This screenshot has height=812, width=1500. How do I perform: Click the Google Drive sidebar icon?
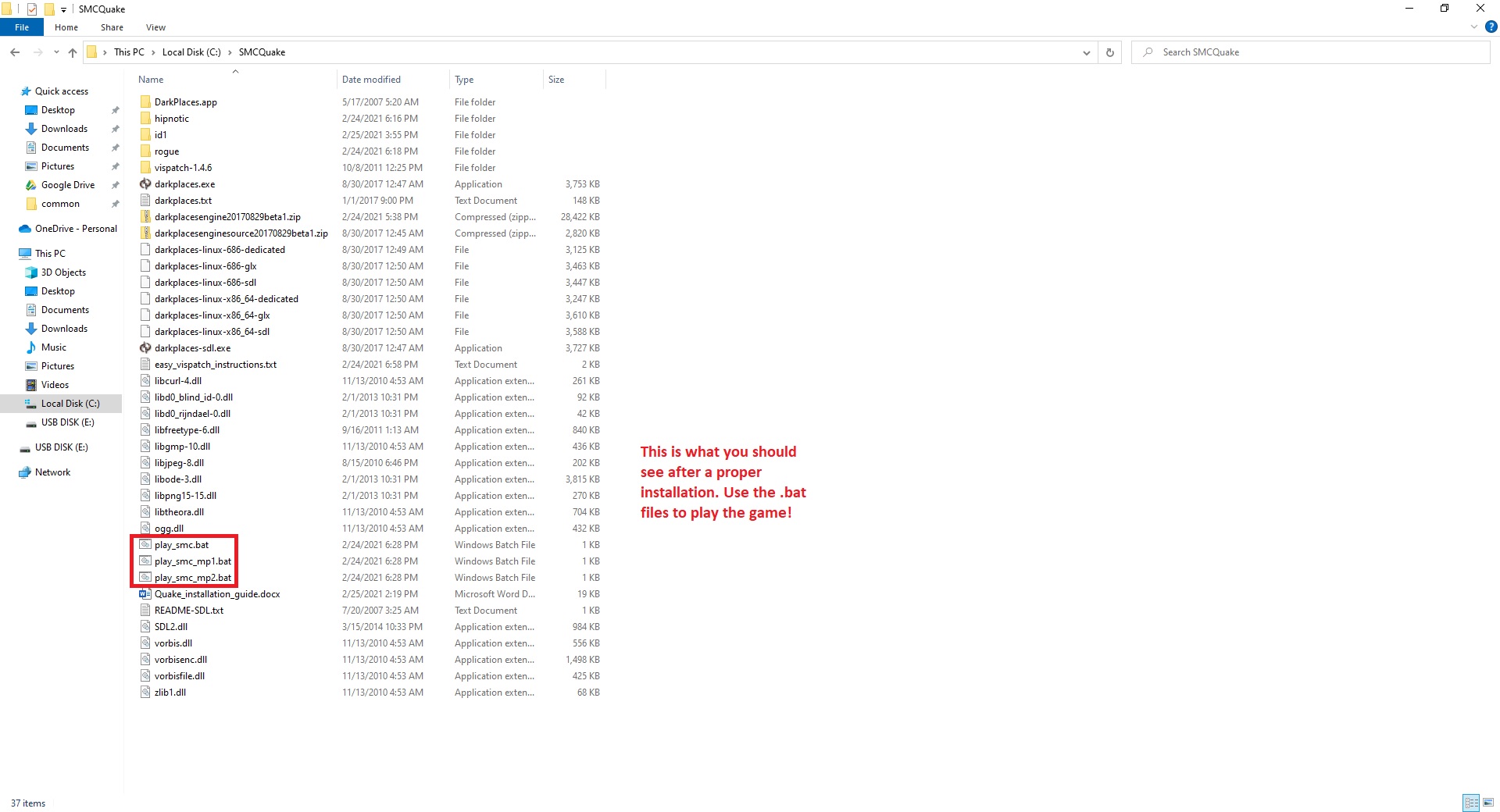click(31, 185)
